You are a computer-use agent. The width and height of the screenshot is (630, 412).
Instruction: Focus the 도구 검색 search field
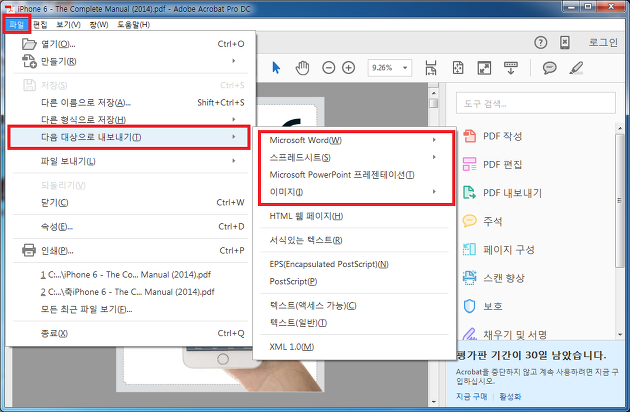point(536,103)
